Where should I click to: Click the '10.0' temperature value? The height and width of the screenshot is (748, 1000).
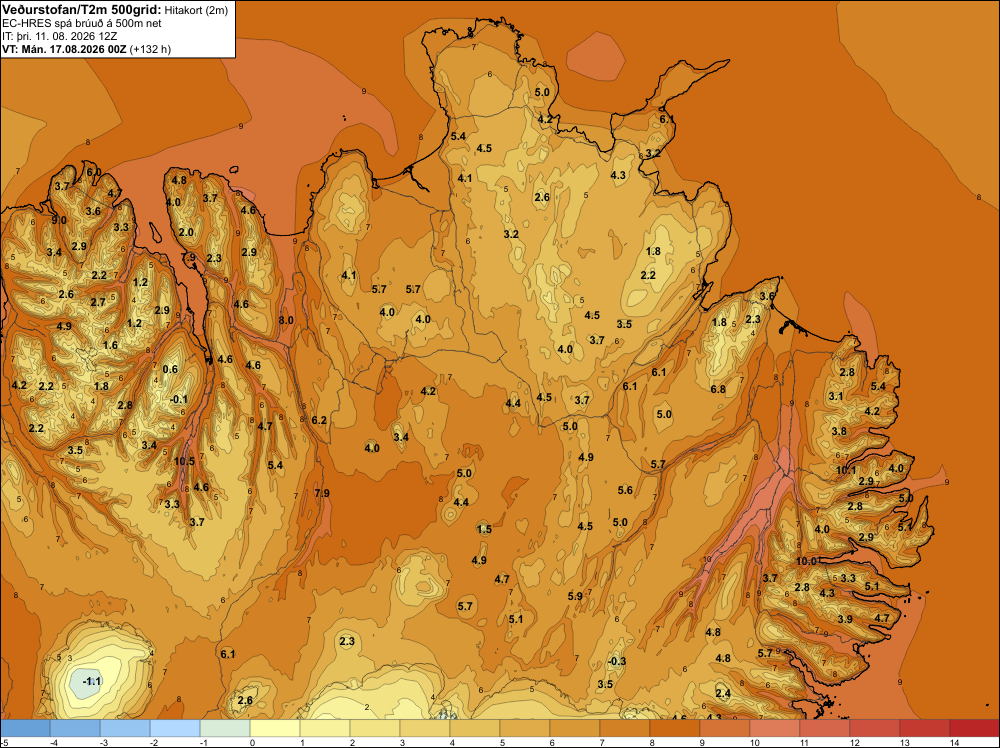point(807,561)
